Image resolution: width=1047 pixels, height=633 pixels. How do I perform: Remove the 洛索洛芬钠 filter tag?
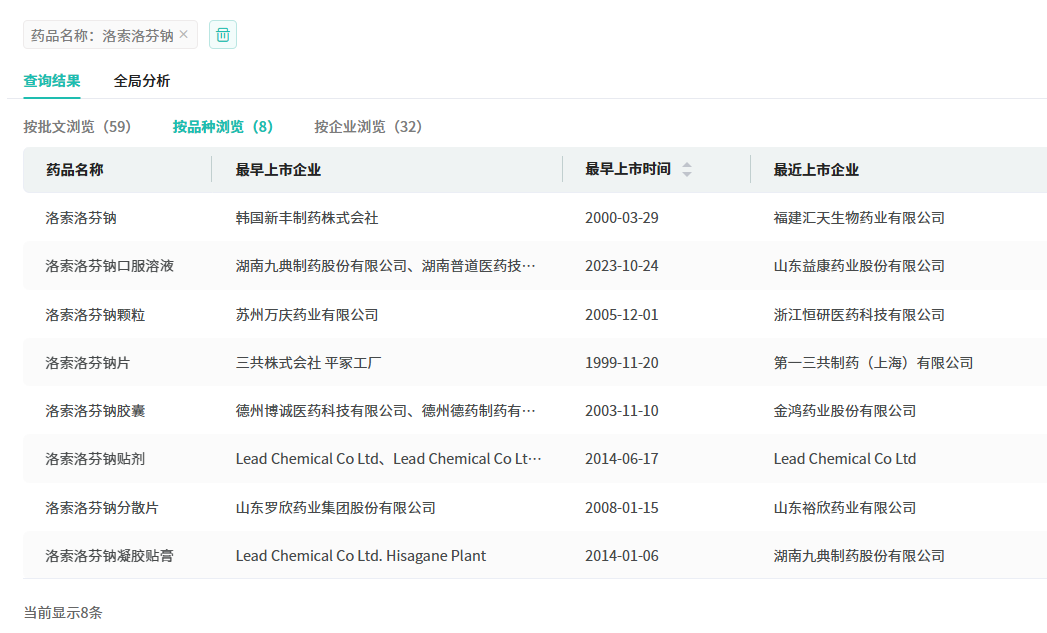click(x=183, y=35)
